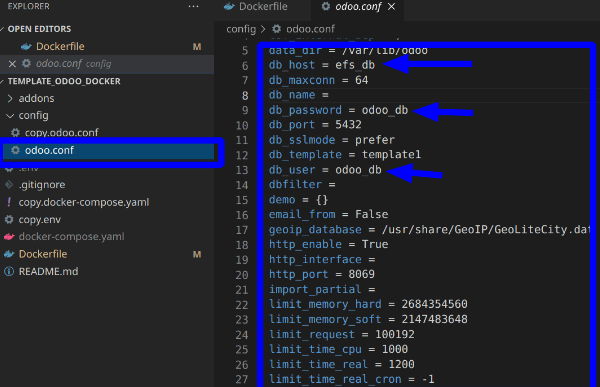Click the limit_memory_hard value line
600x387 pixels.
pos(368,304)
